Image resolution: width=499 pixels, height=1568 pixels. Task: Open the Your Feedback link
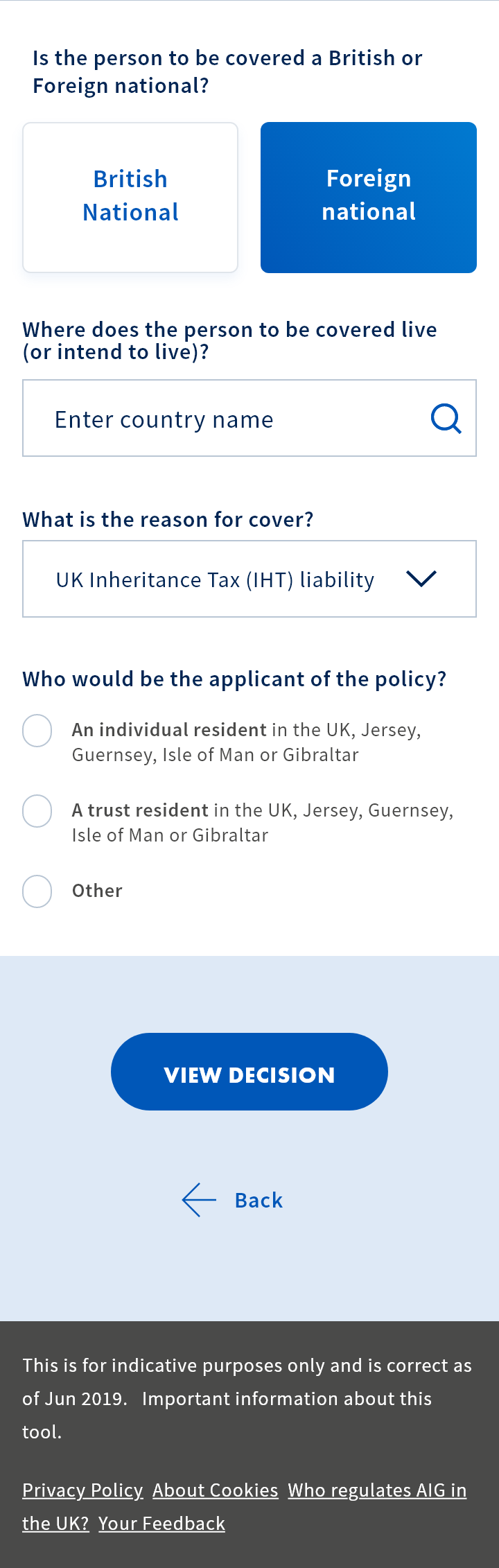(x=161, y=1523)
